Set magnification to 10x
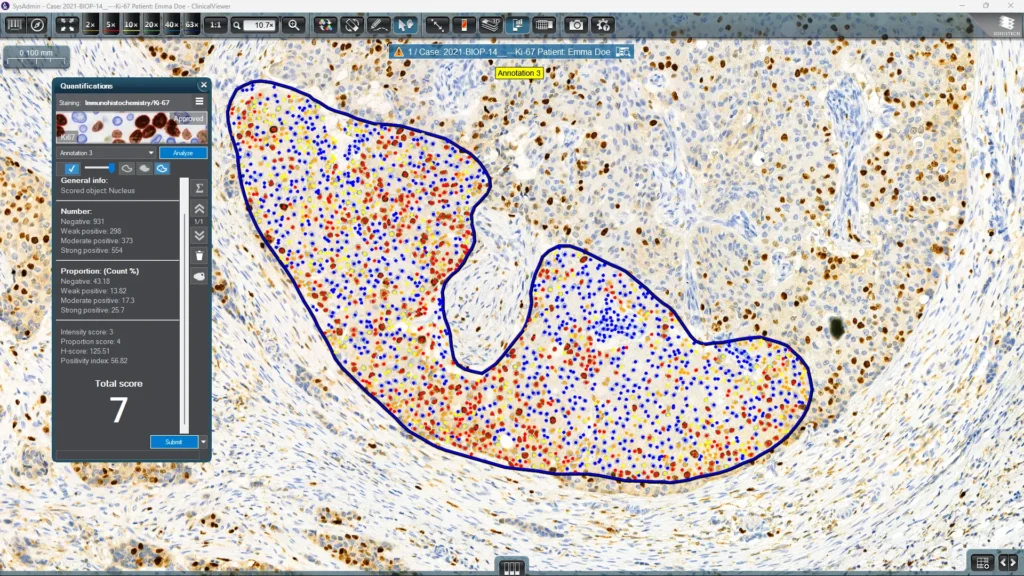The width and height of the screenshot is (1024, 576). (x=131, y=25)
